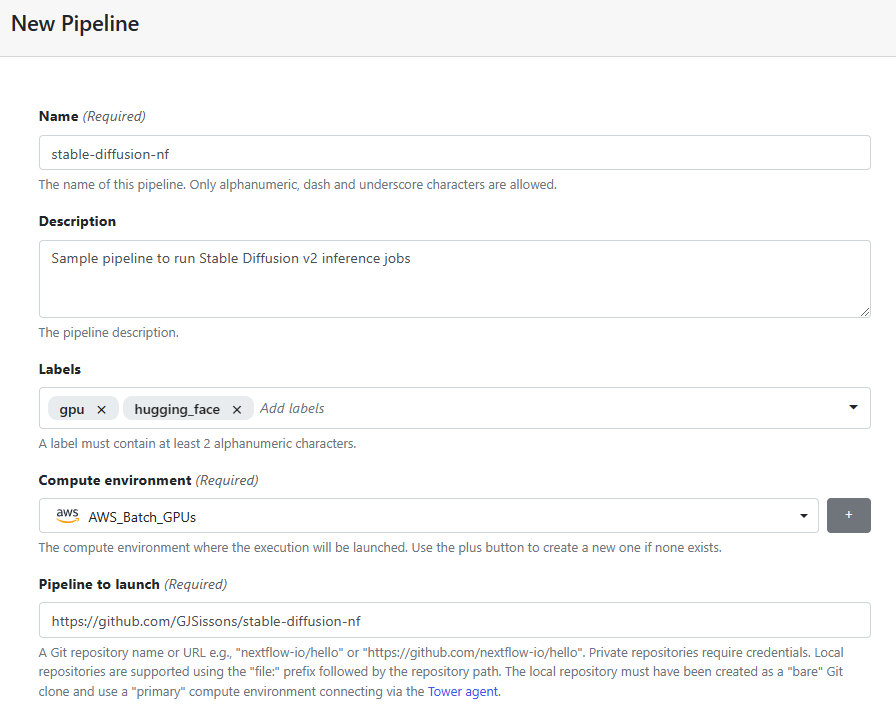
Task: Click into the Description text area
Action: click(x=455, y=279)
